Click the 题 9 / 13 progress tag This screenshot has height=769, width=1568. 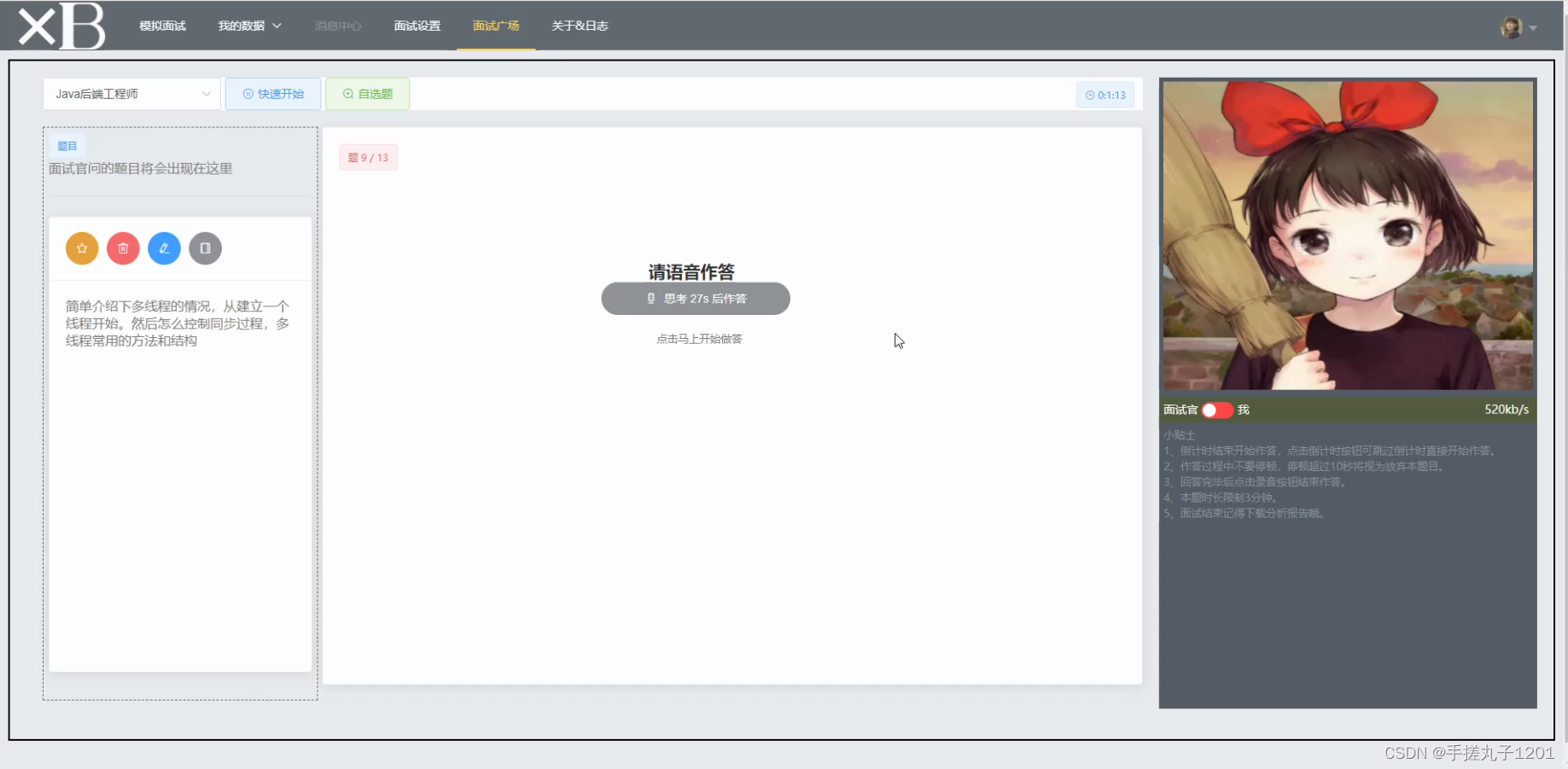coord(368,157)
